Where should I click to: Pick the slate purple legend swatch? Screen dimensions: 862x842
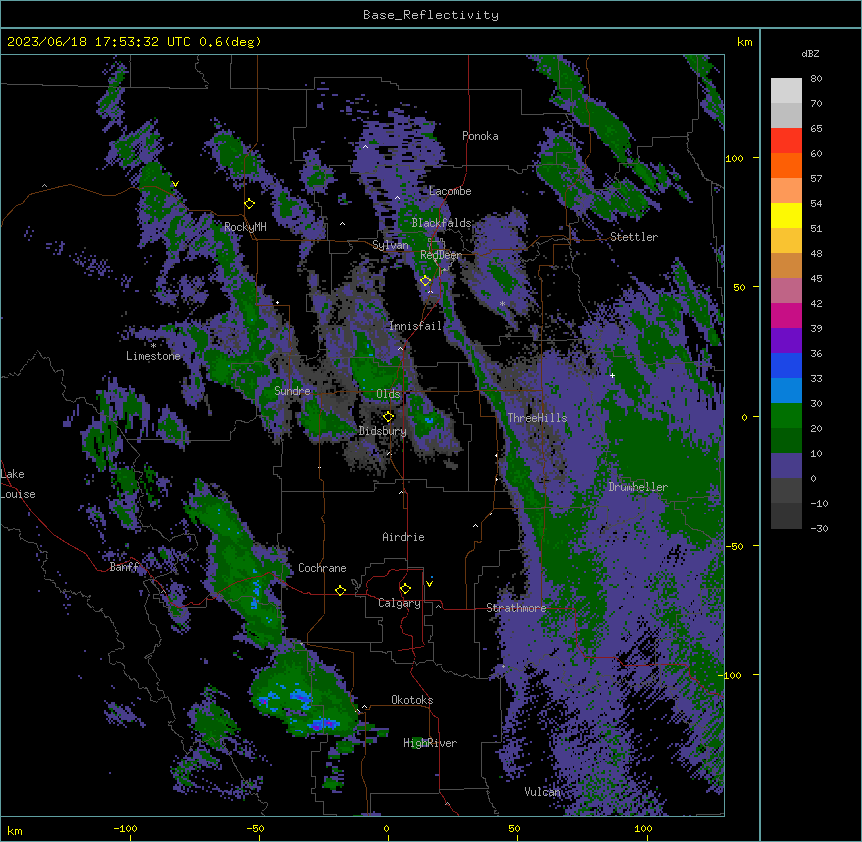point(786,466)
